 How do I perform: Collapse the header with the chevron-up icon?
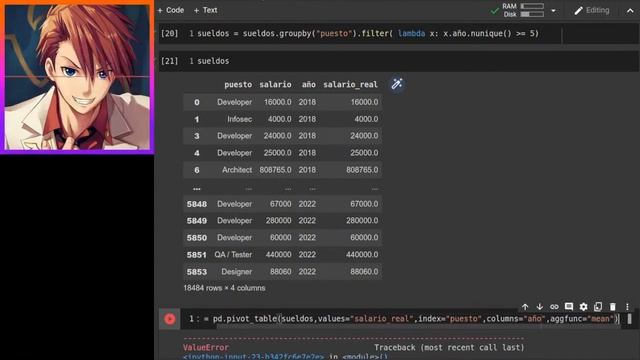coord(630,11)
